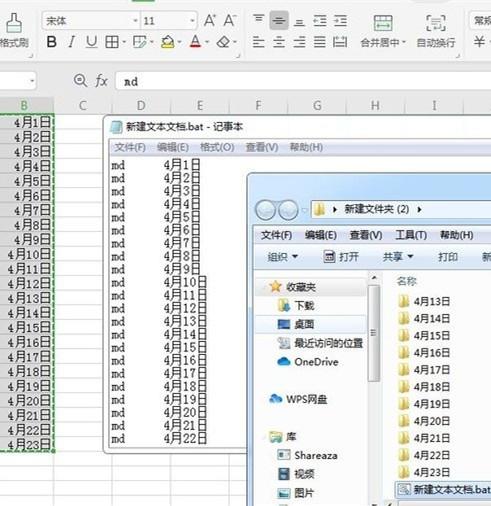Screen dimensions: 491x506
Task: Click the 合并居中 merge and center button
Action: tap(383, 31)
